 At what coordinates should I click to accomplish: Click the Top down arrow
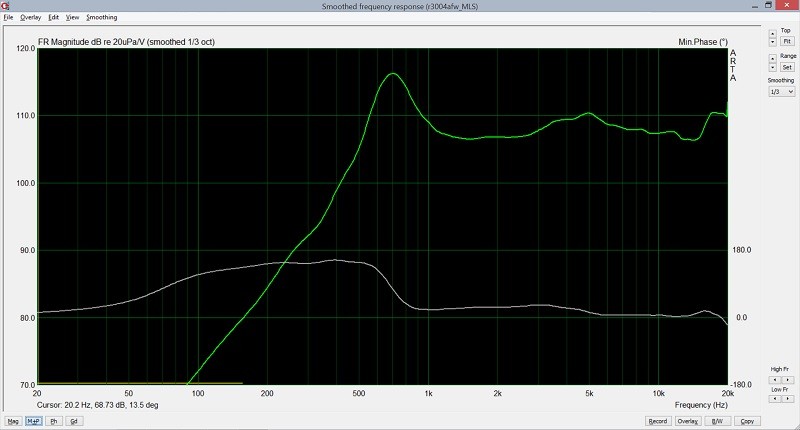point(772,42)
